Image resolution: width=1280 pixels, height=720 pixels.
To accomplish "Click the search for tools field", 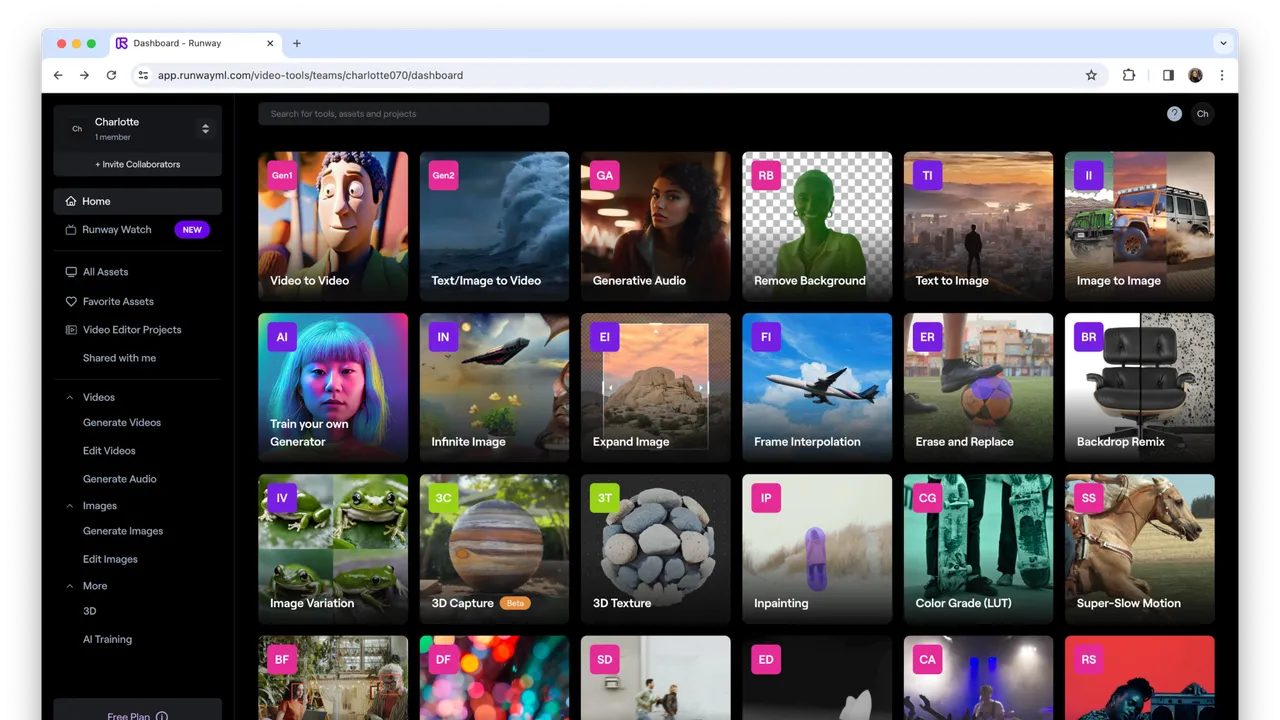I will (x=404, y=114).
